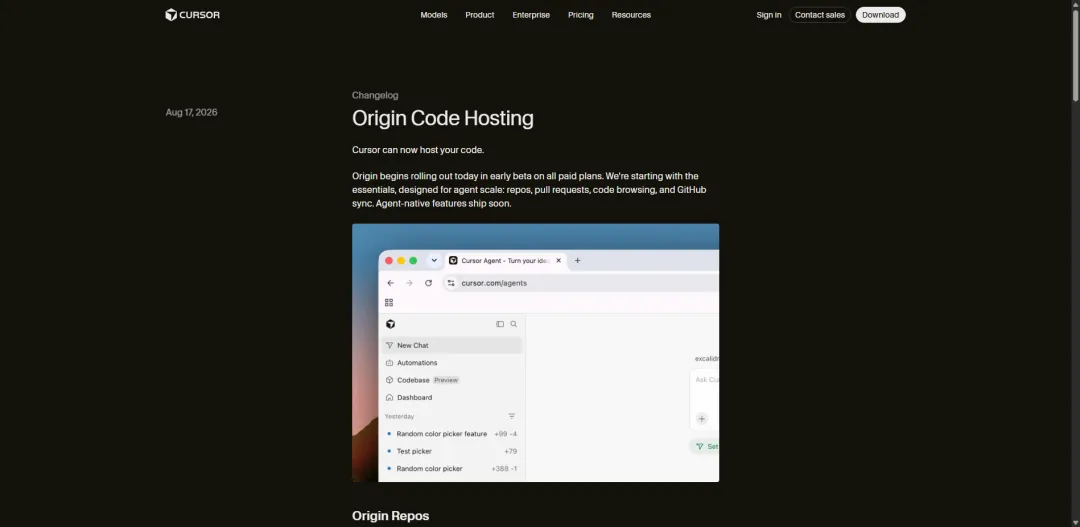Click the browser forward arrow

(x=409, y=283)
